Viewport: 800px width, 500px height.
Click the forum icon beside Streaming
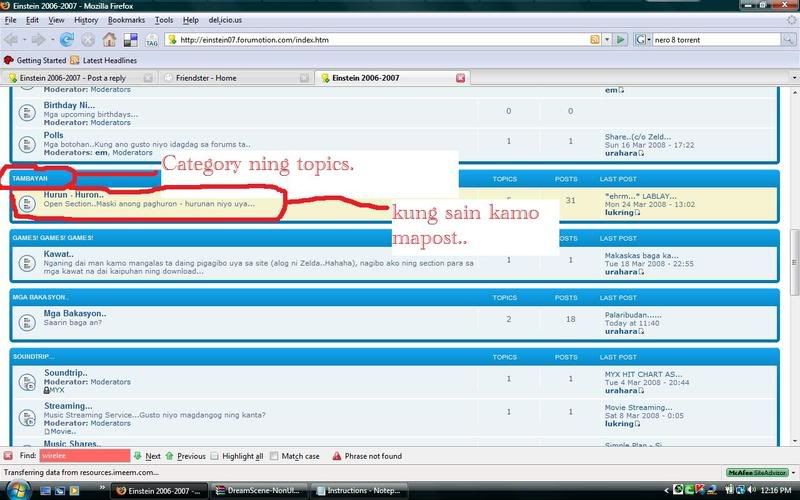[x=27, y=418]
